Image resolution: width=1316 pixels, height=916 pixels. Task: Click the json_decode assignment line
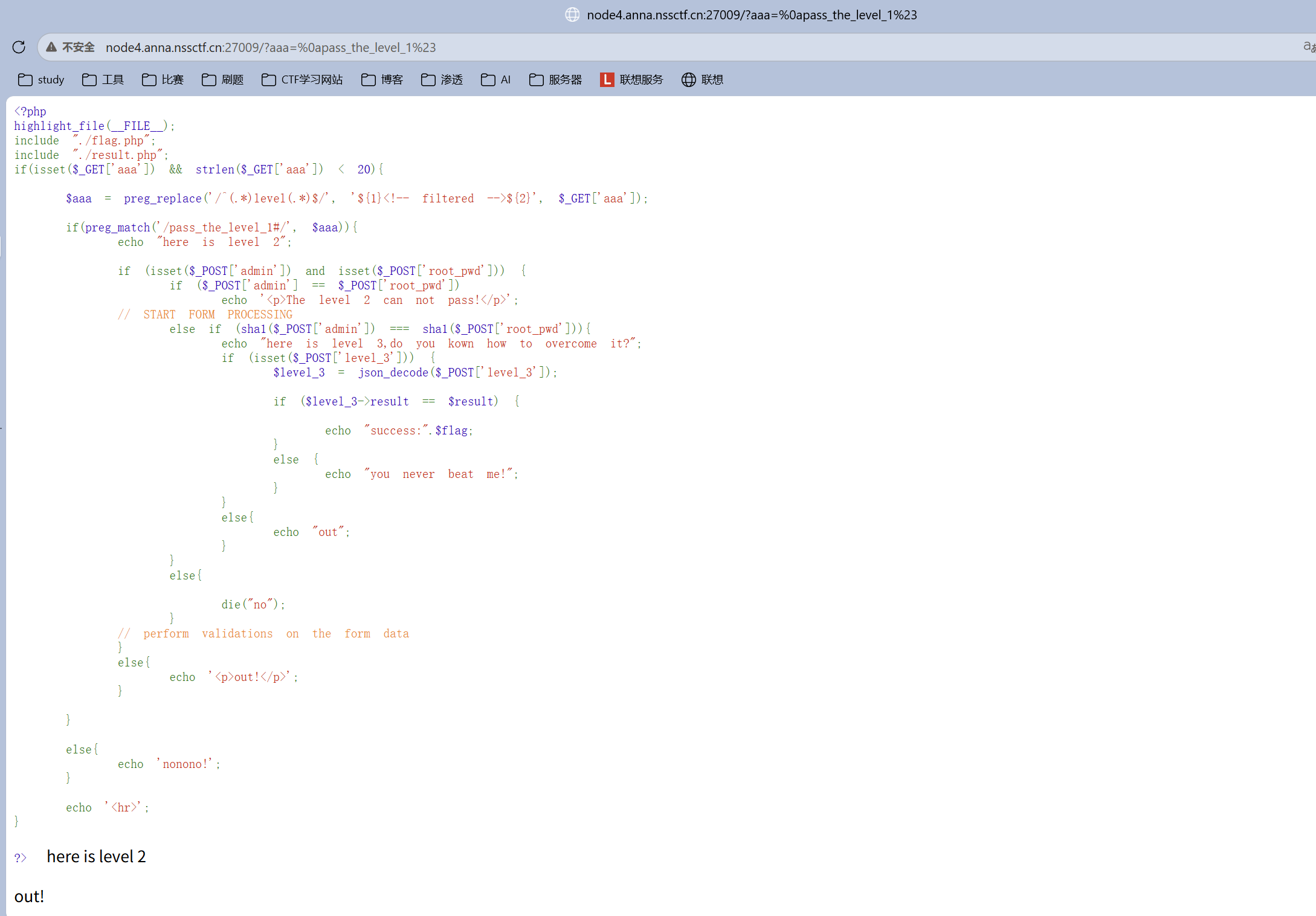[x=415, y=372]
